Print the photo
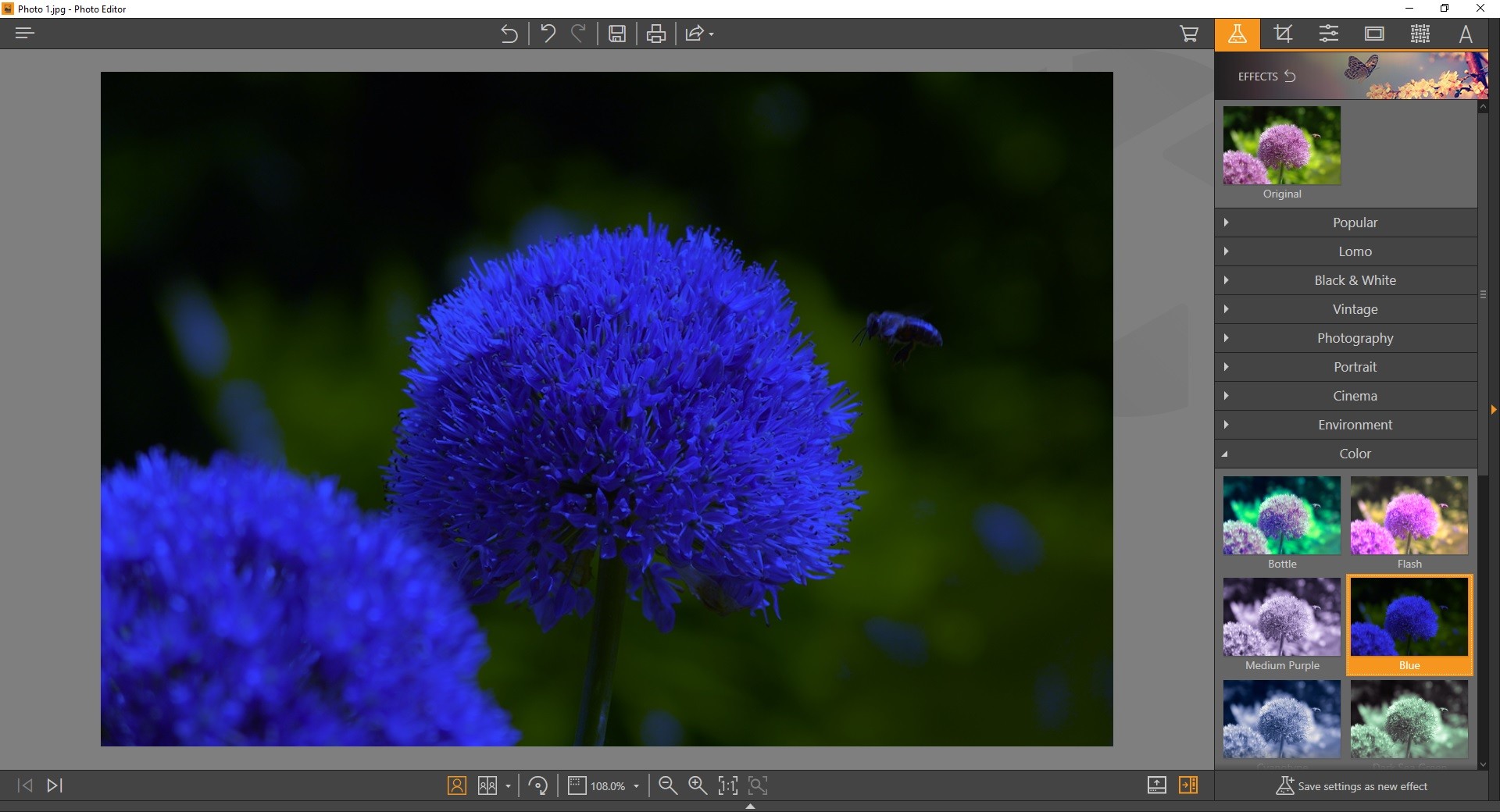 [x=656, y=34]
